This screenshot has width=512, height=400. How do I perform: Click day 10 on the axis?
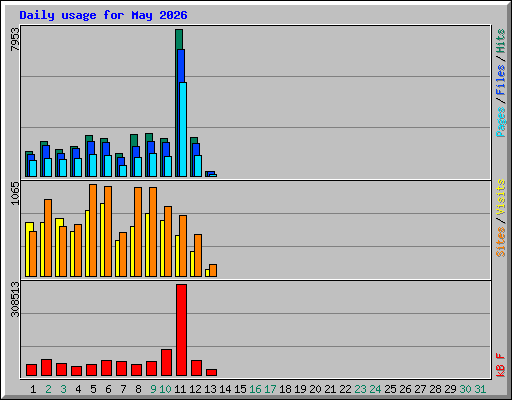[165, 389]
